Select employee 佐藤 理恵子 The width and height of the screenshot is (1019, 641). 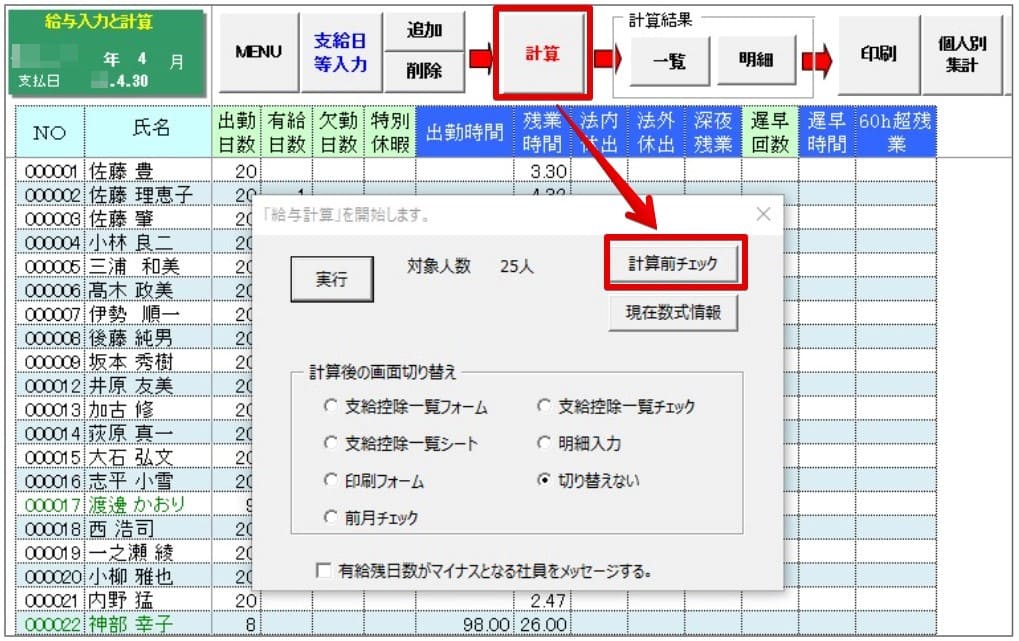[x=141, y=194]
